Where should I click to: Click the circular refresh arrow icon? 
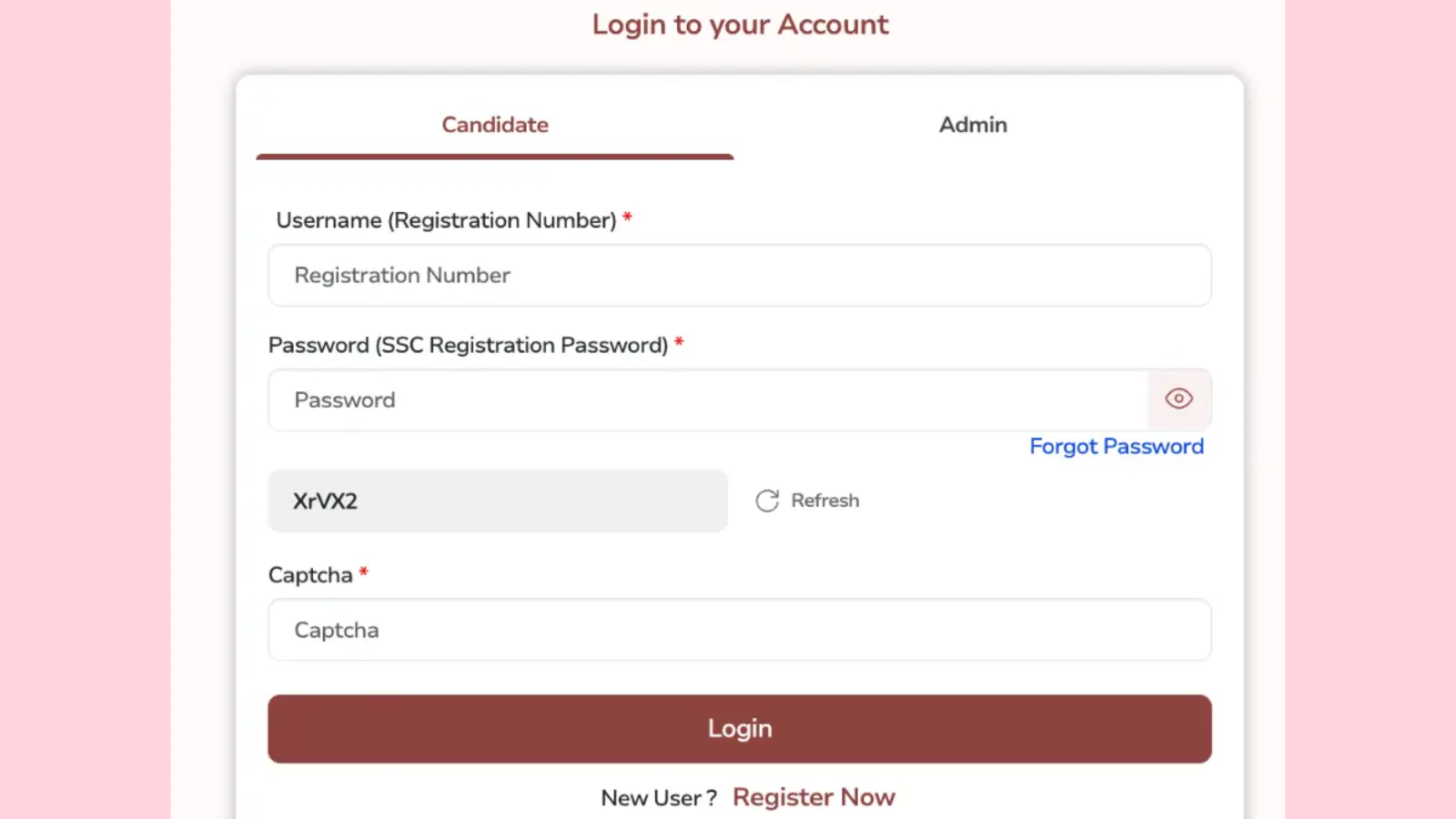[x=767, y=500]
